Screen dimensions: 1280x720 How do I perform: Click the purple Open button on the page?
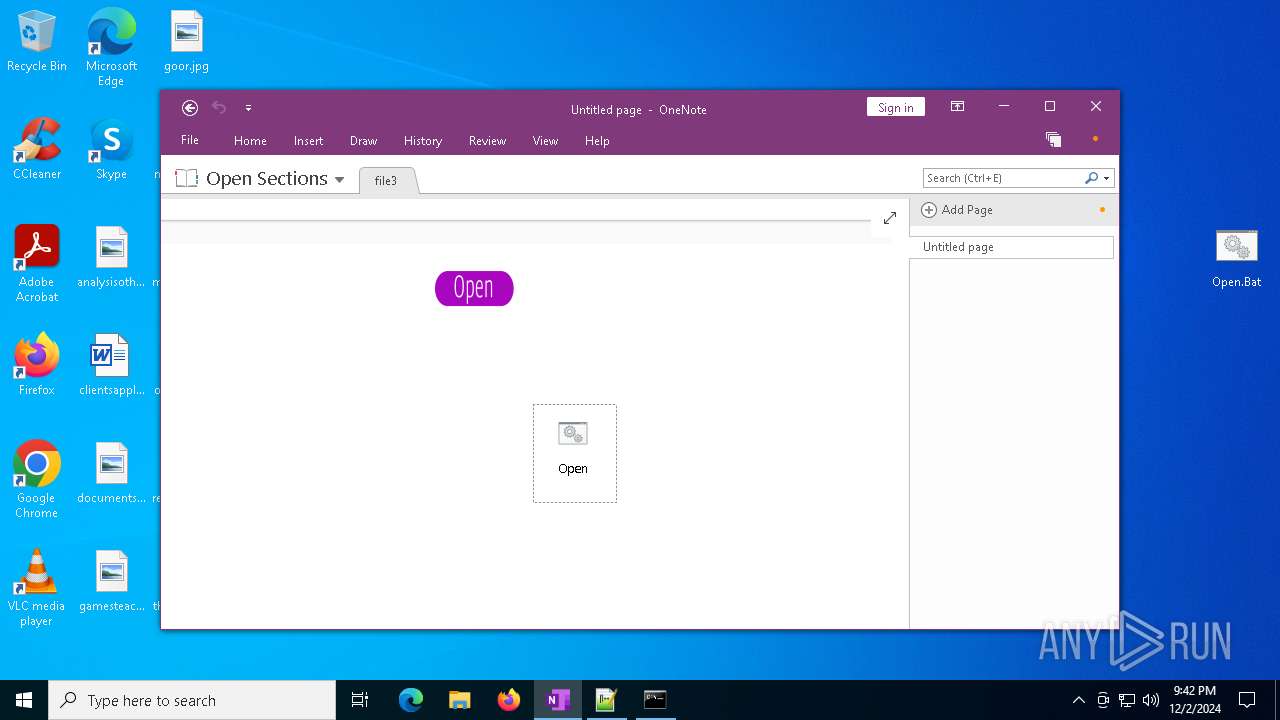[474, 289]
